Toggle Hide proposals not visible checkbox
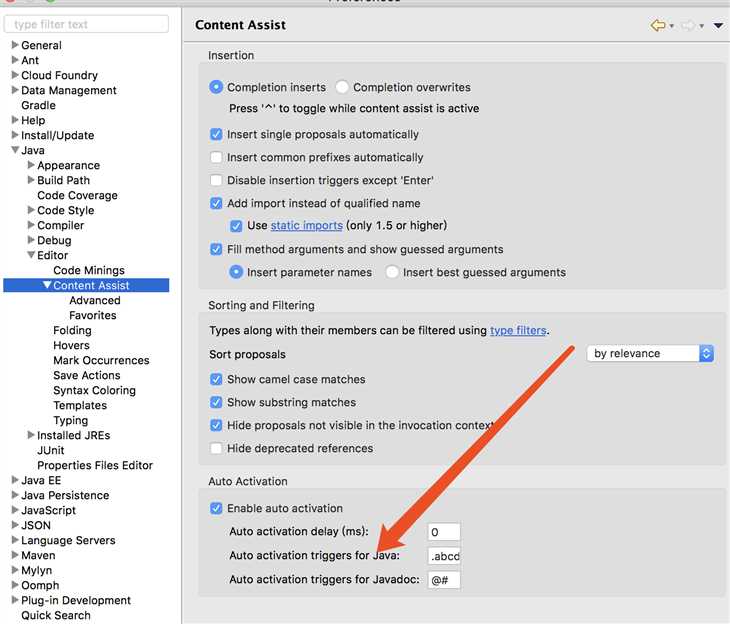The image size is (730, 624). point(216,425)
